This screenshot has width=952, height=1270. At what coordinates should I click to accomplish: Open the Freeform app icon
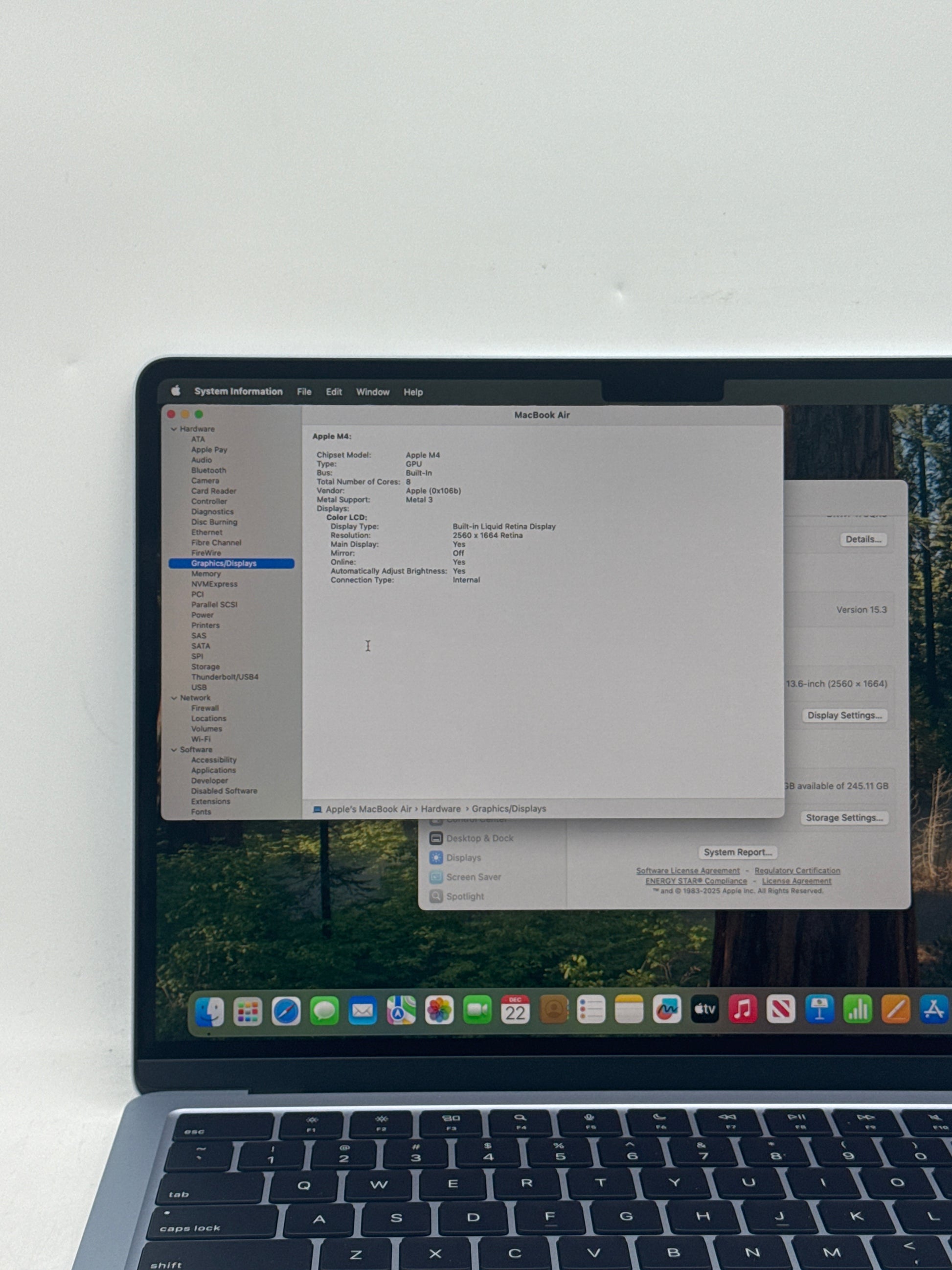click(666, 1010)
